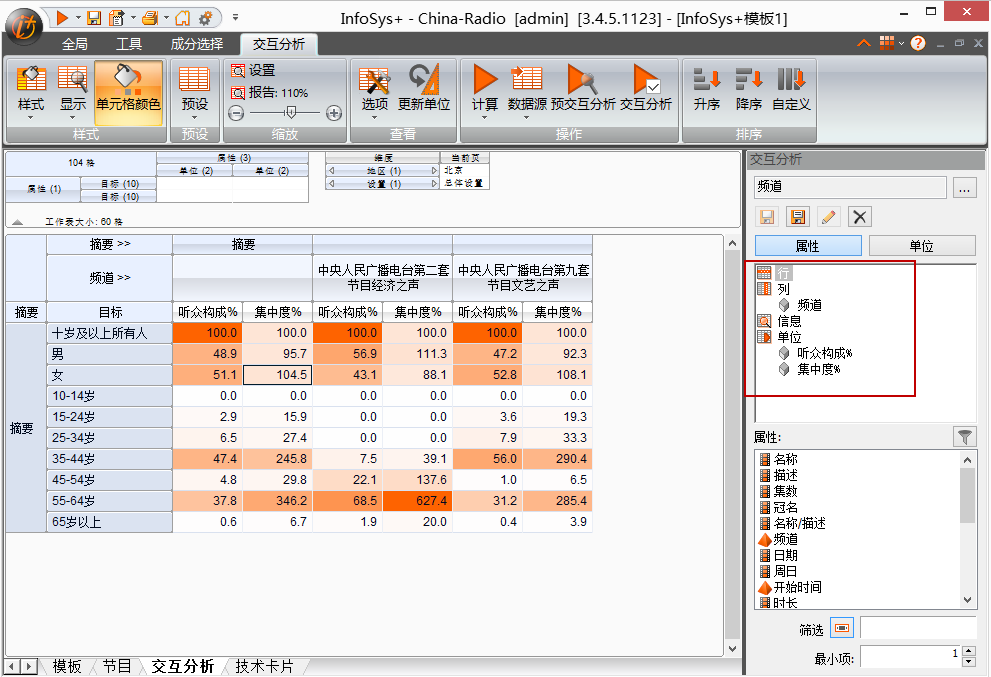Image resolution: width=991 pixels, height=677 pixels.
Task: Click the 交互分析 ribbon action icon
Action: point(646,80)
